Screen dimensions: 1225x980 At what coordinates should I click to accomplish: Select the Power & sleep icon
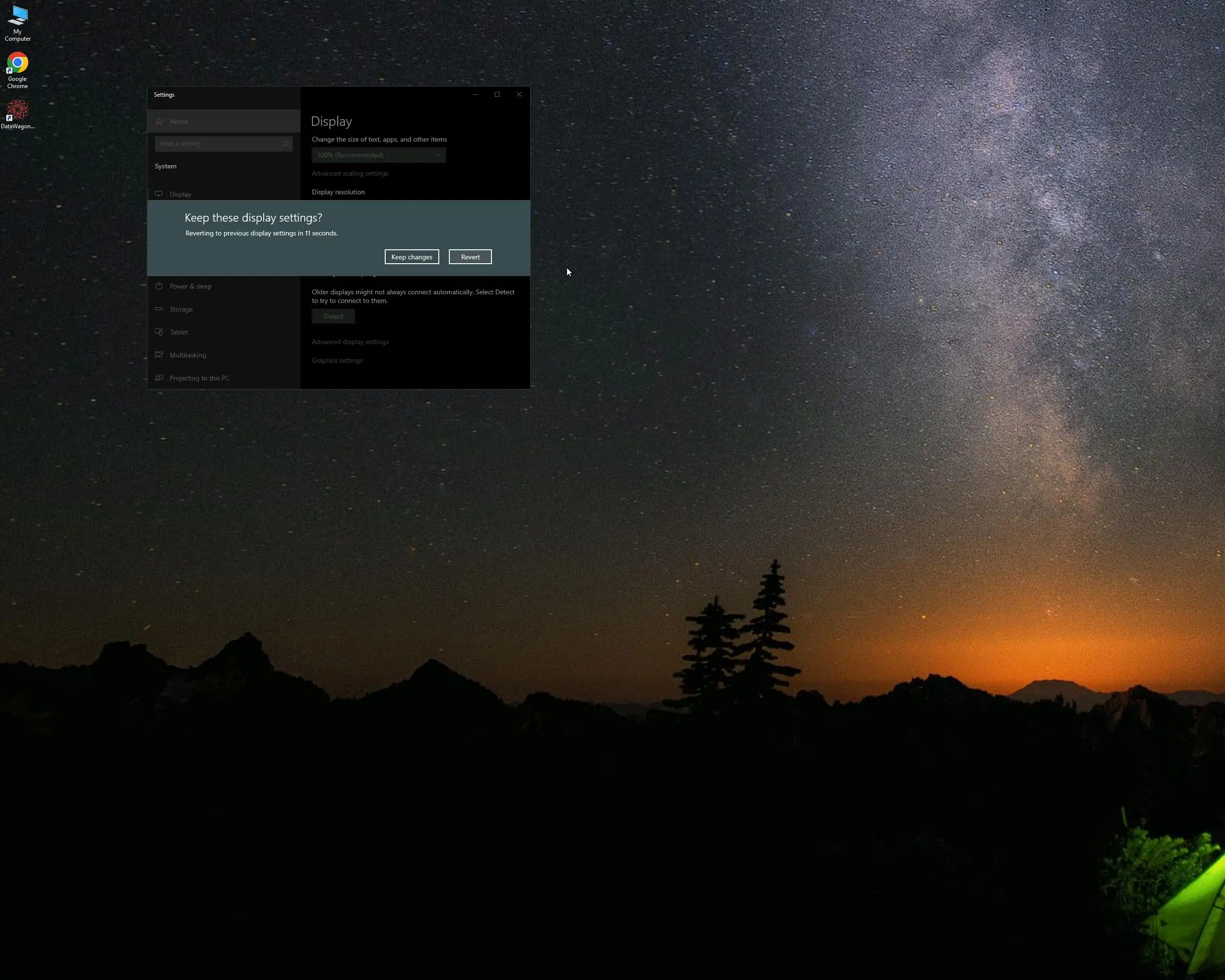pos(159,286)
